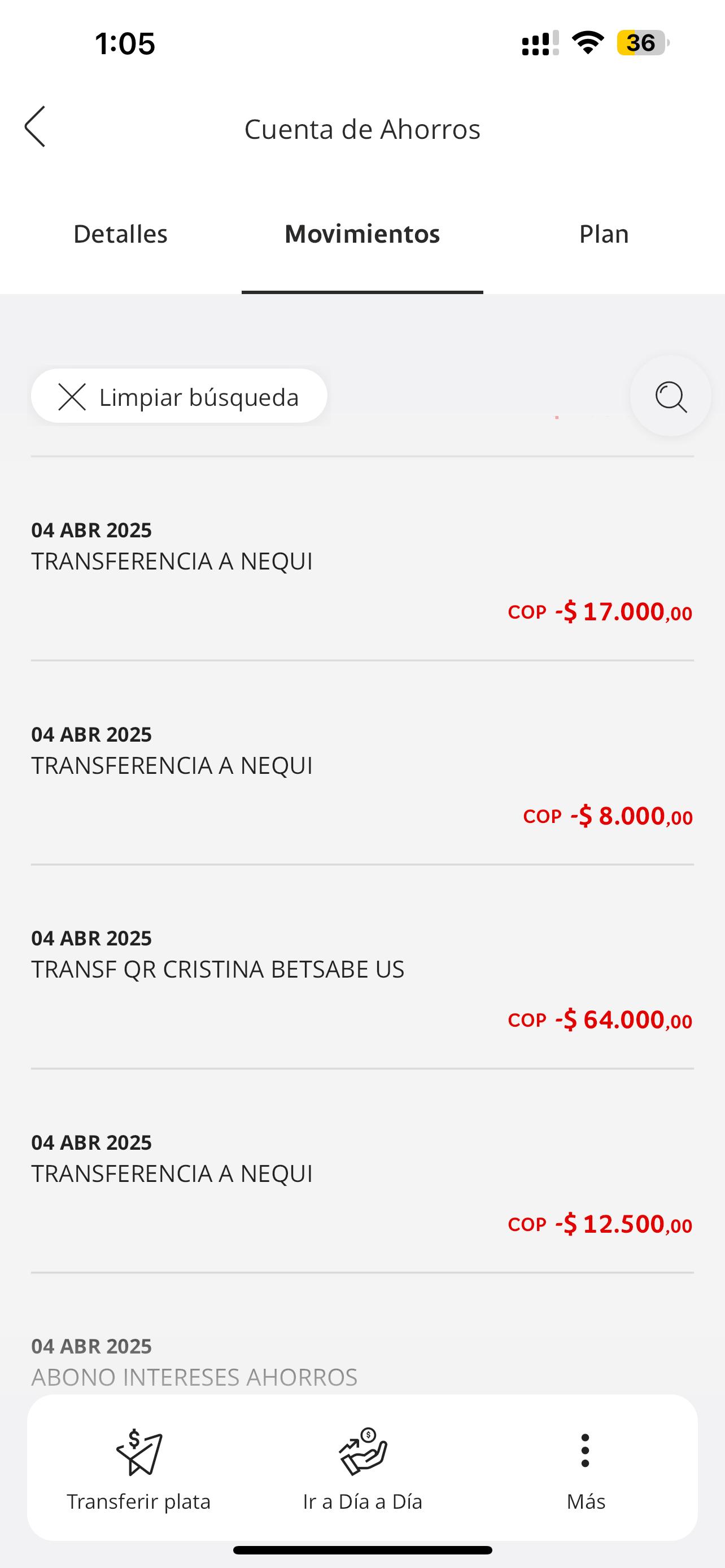Tap the Wi-Fi status icon
This screenshot has width=725, height=1568.
point(587,42)
